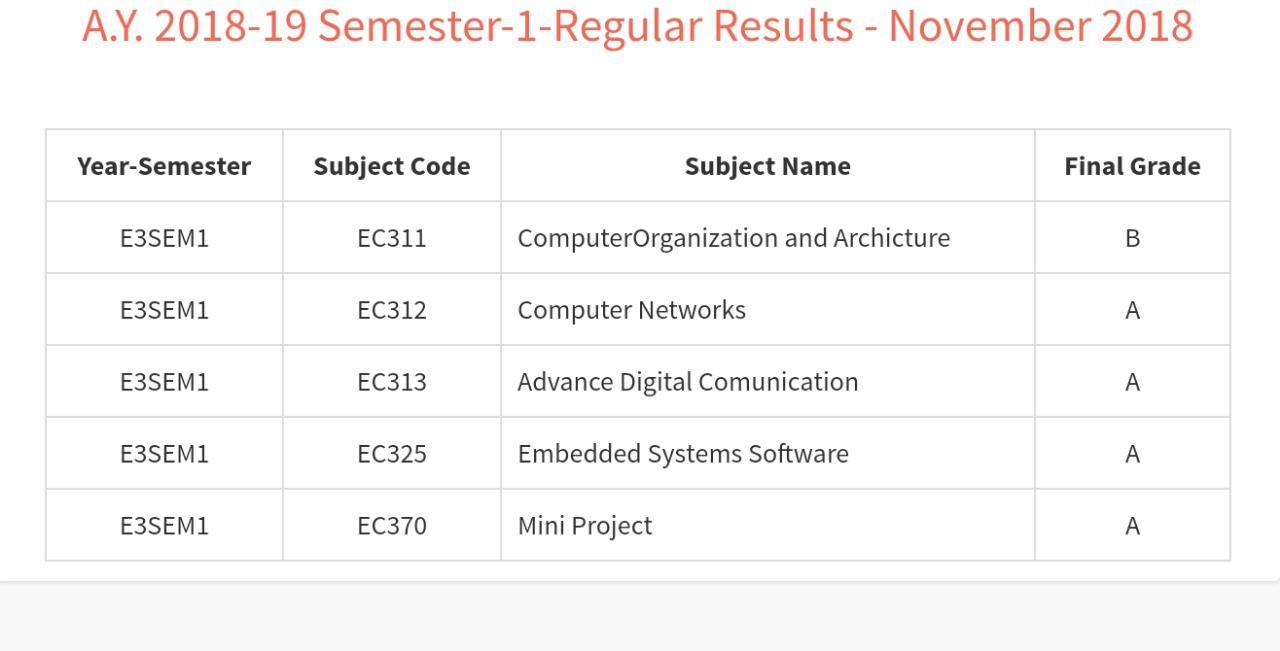Screen dimensions: 1280x651
Task: Select subject code EC312
Action: pyautogui.click(x=392, y=310)
